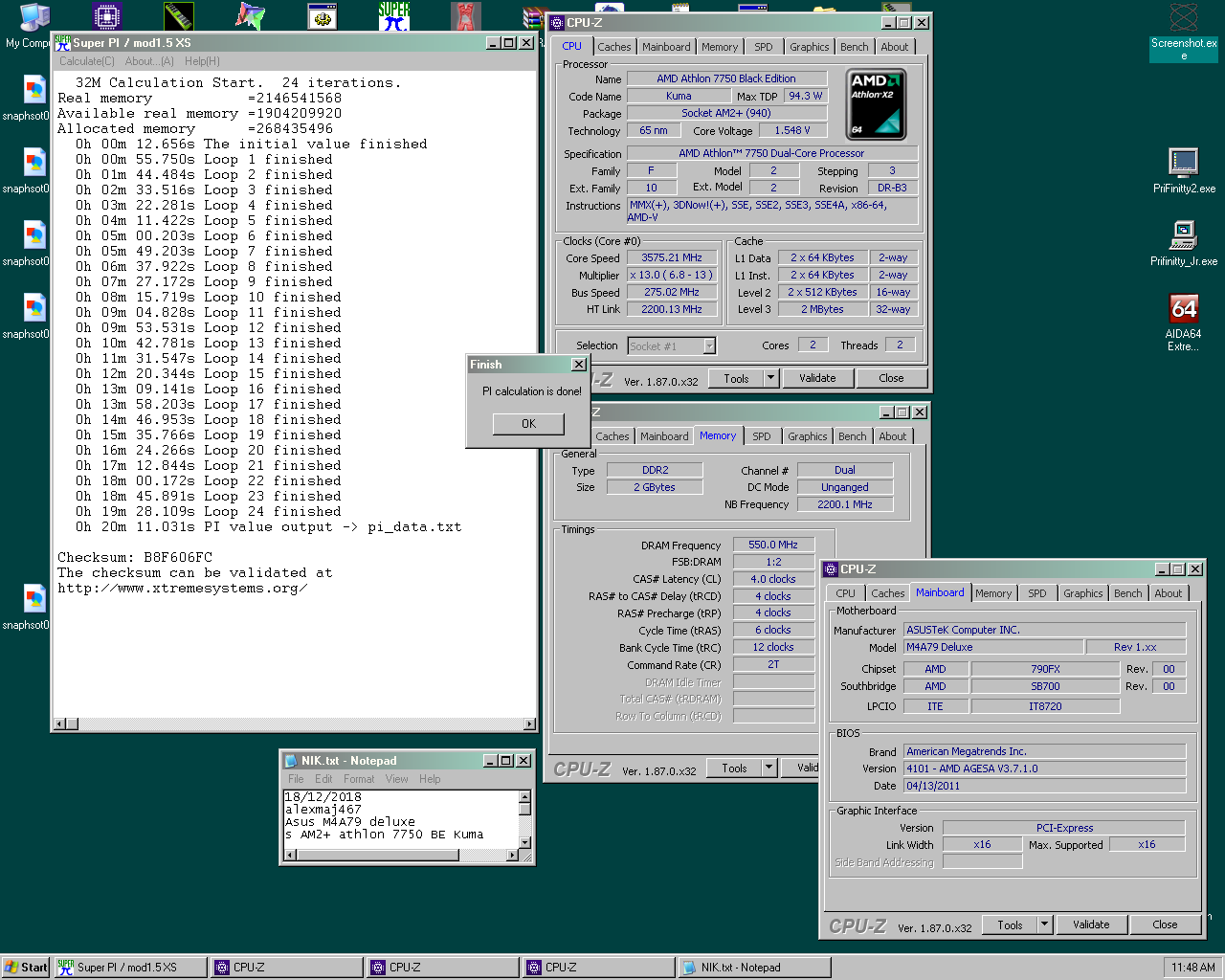Open Tools dropdown arrow in CPU-Z Mainboard window

coord(1045,924)
